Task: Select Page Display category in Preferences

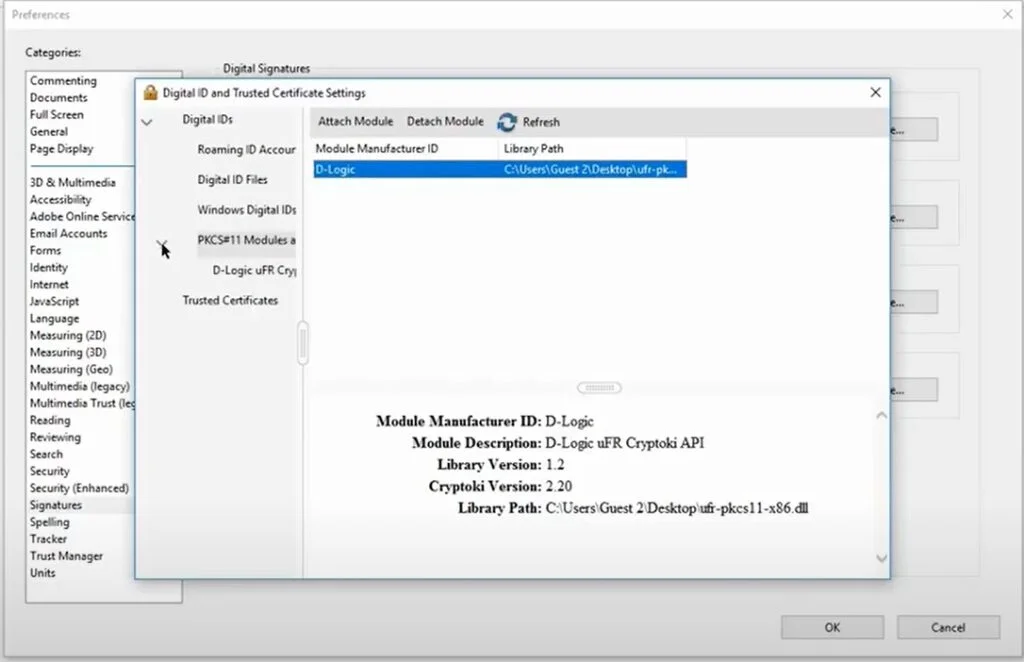Action: (x=61, y=149)
